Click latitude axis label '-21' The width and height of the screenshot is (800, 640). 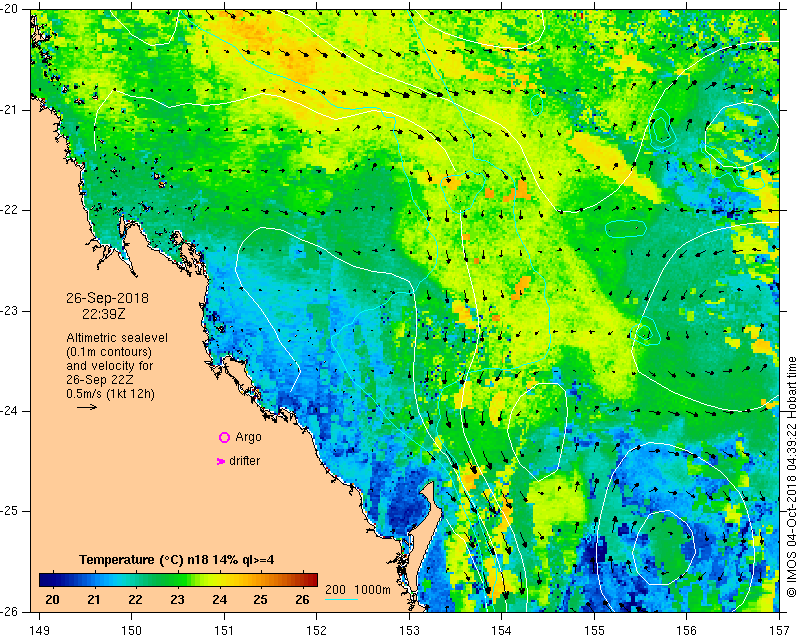click(9, 110)
